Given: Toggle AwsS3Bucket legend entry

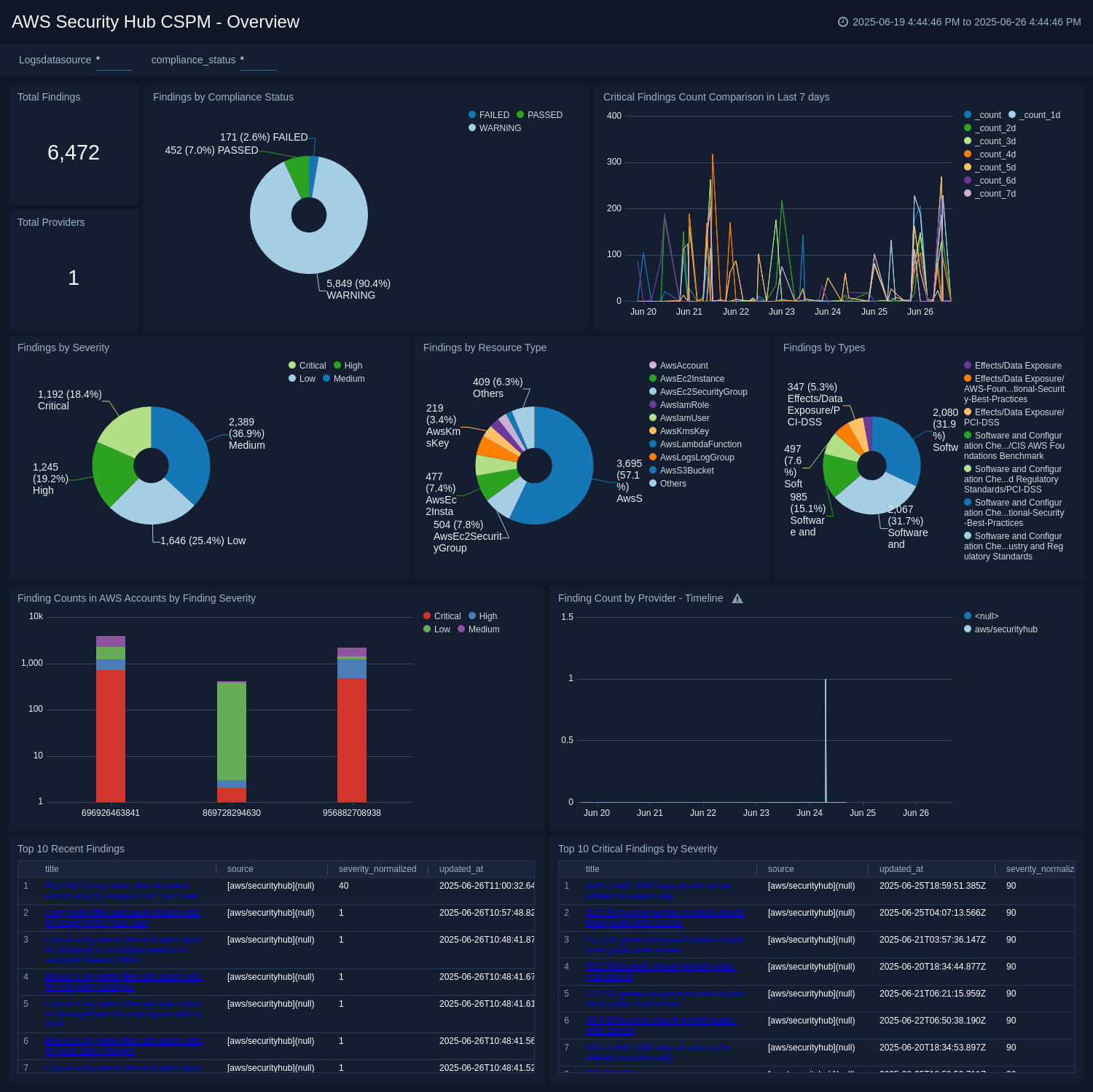Looking at the screenshot, I should pos(681,471).
